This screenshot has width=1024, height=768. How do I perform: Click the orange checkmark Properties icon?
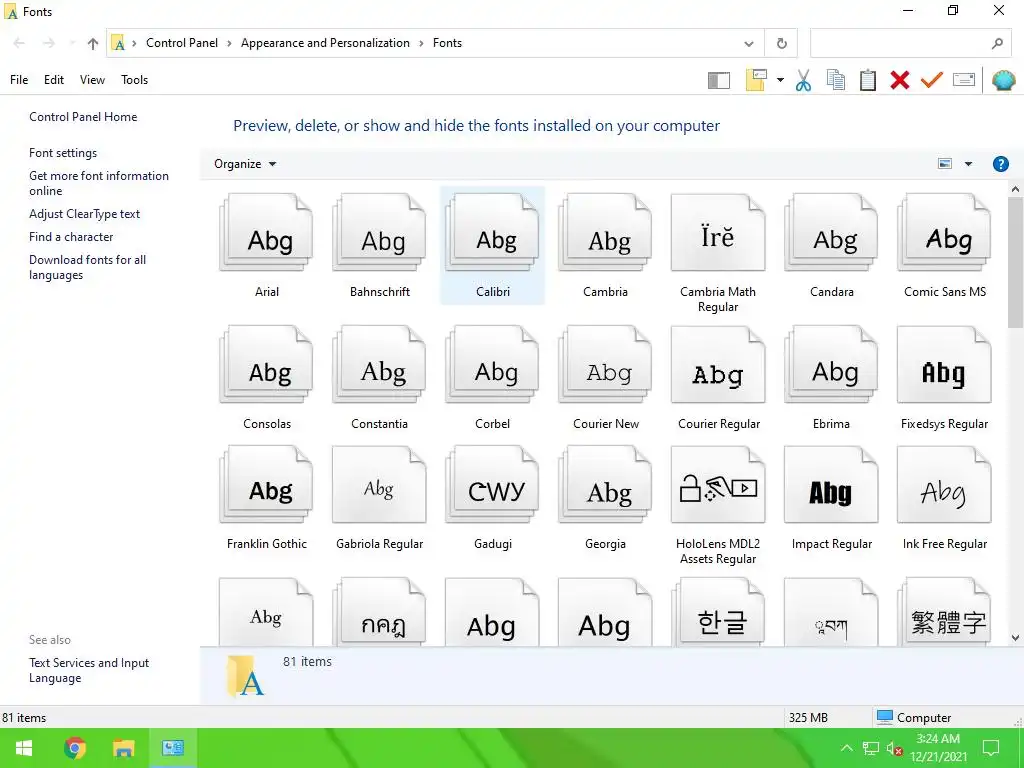(932, 80)
